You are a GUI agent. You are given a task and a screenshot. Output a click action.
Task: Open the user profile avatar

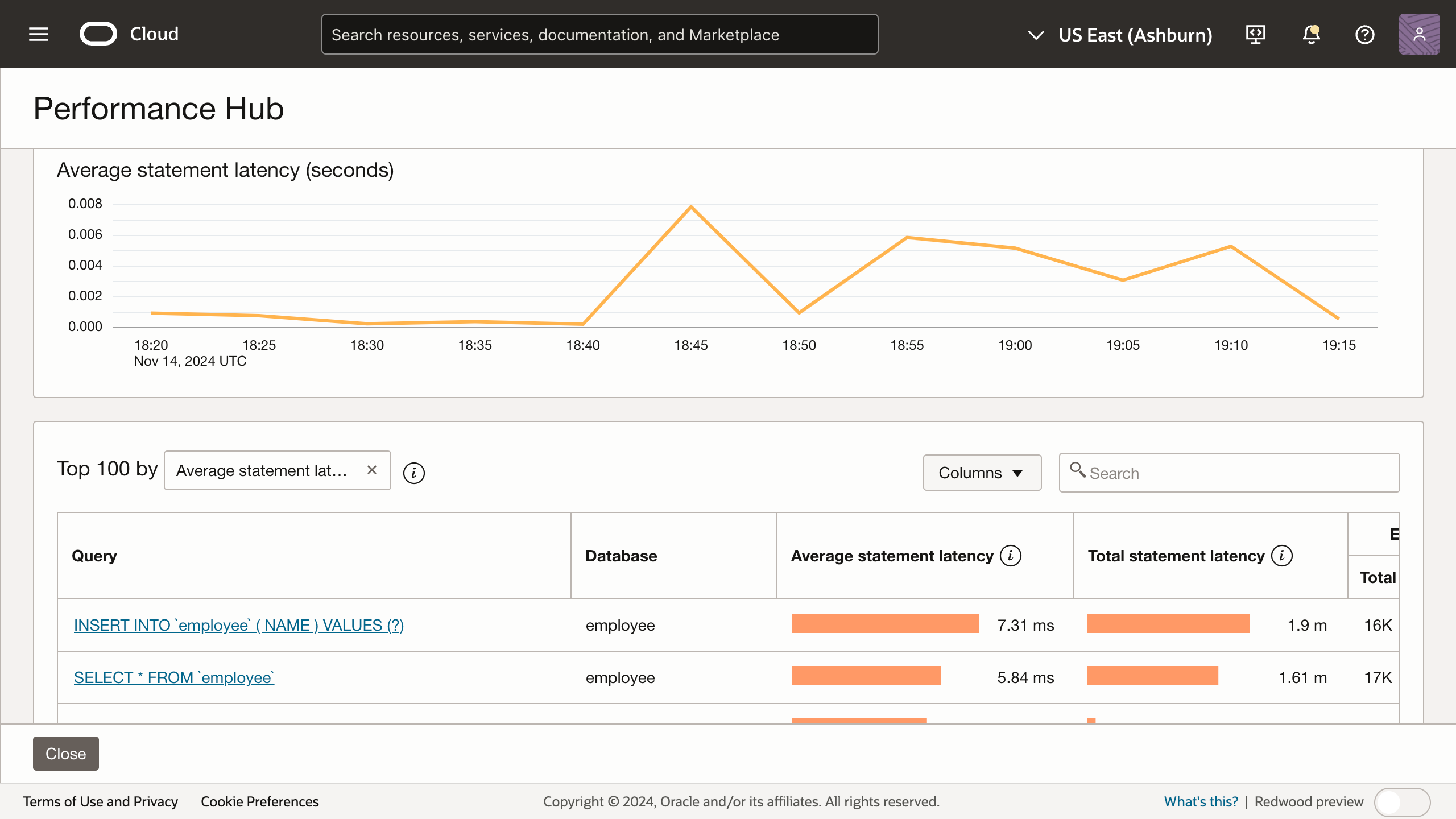(x=1420, y=34)
